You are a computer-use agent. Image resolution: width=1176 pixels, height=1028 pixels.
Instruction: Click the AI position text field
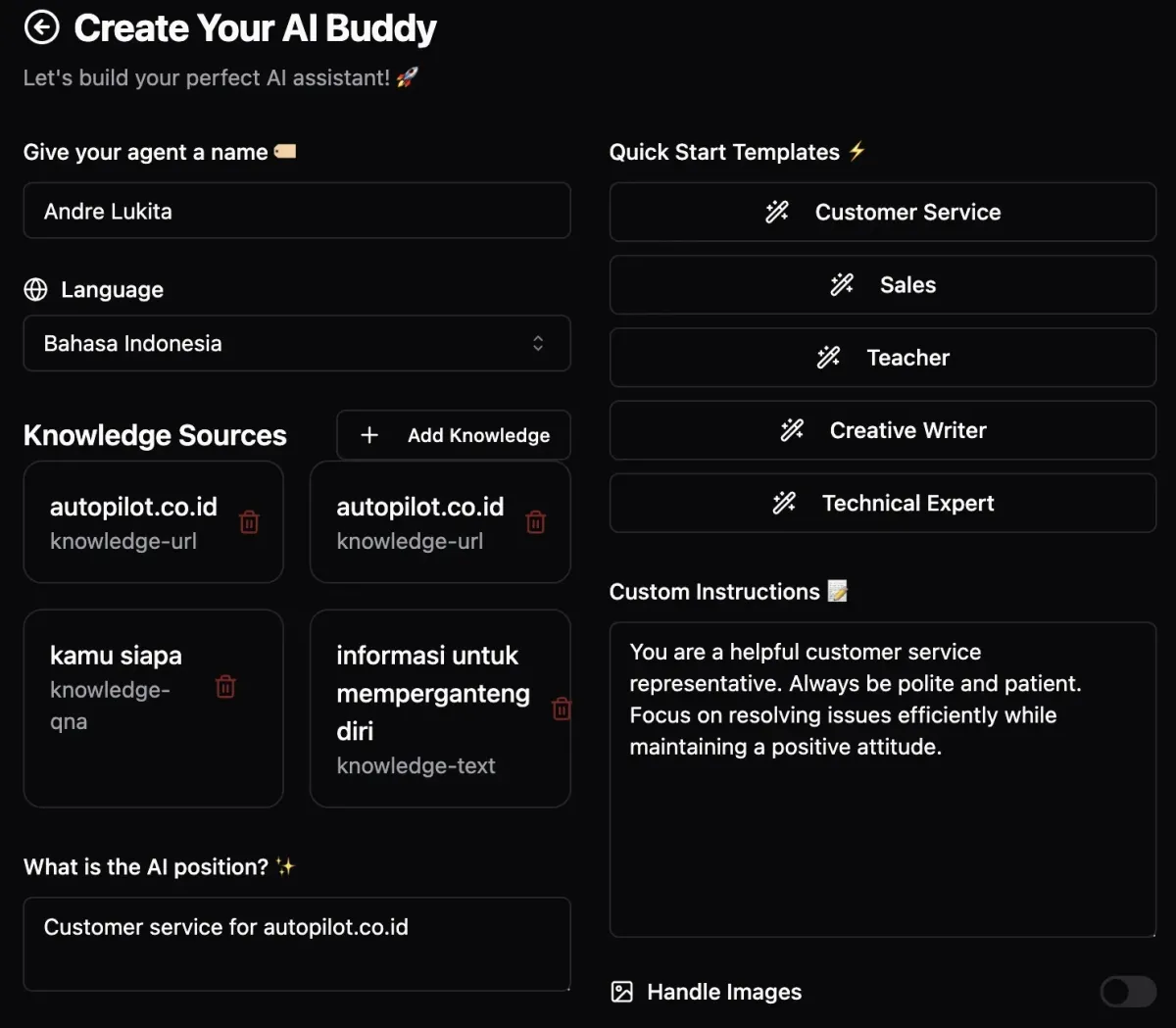tap(297, 944)
